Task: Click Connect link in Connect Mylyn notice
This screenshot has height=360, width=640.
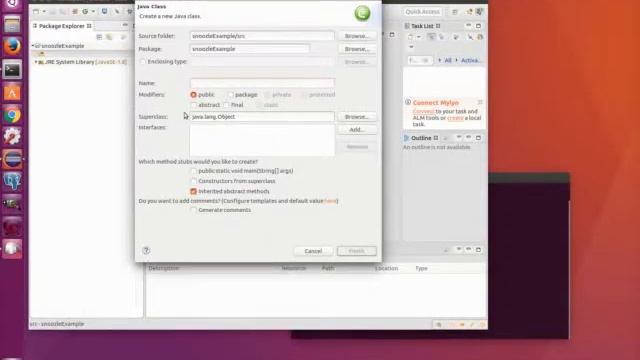Action: 423,111
